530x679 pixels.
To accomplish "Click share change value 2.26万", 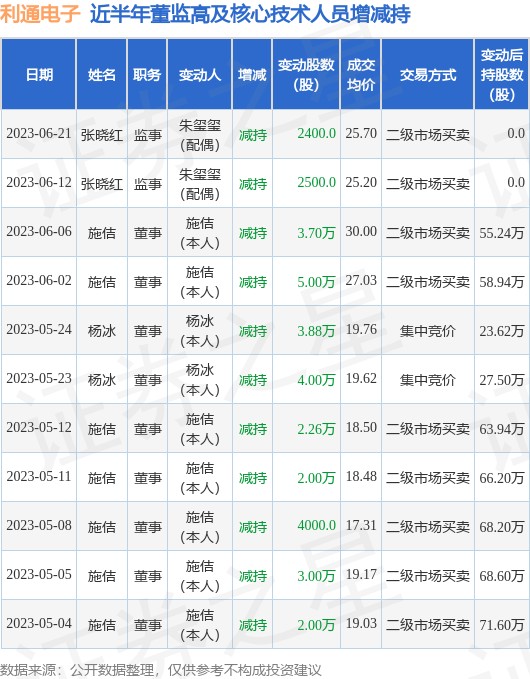I will pyautogui.click(x=317, y=429).
